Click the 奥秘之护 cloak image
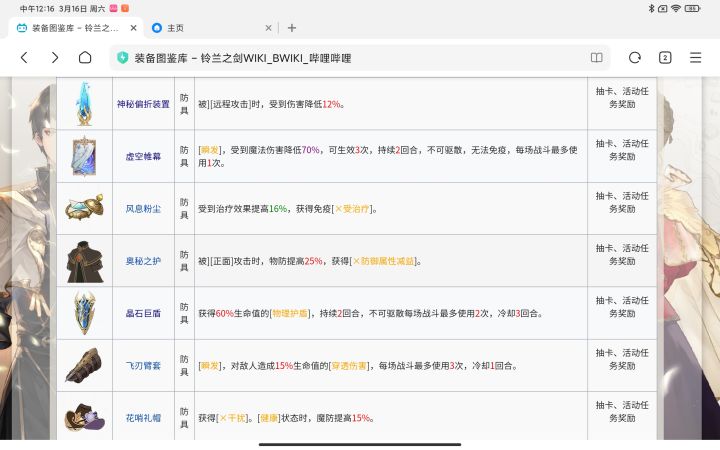The width and height of the screenshot is (720, 450). tap(85, 262)
